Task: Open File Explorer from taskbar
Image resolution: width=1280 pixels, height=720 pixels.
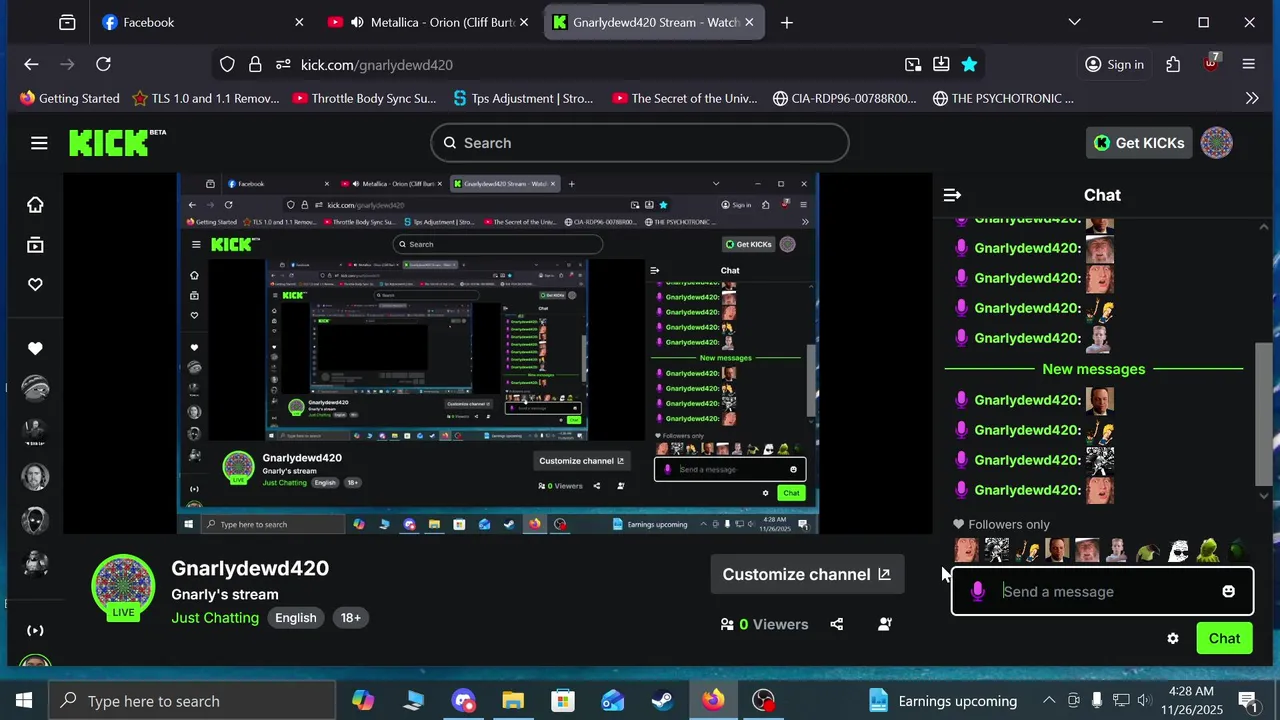Action: coord(513,701)
